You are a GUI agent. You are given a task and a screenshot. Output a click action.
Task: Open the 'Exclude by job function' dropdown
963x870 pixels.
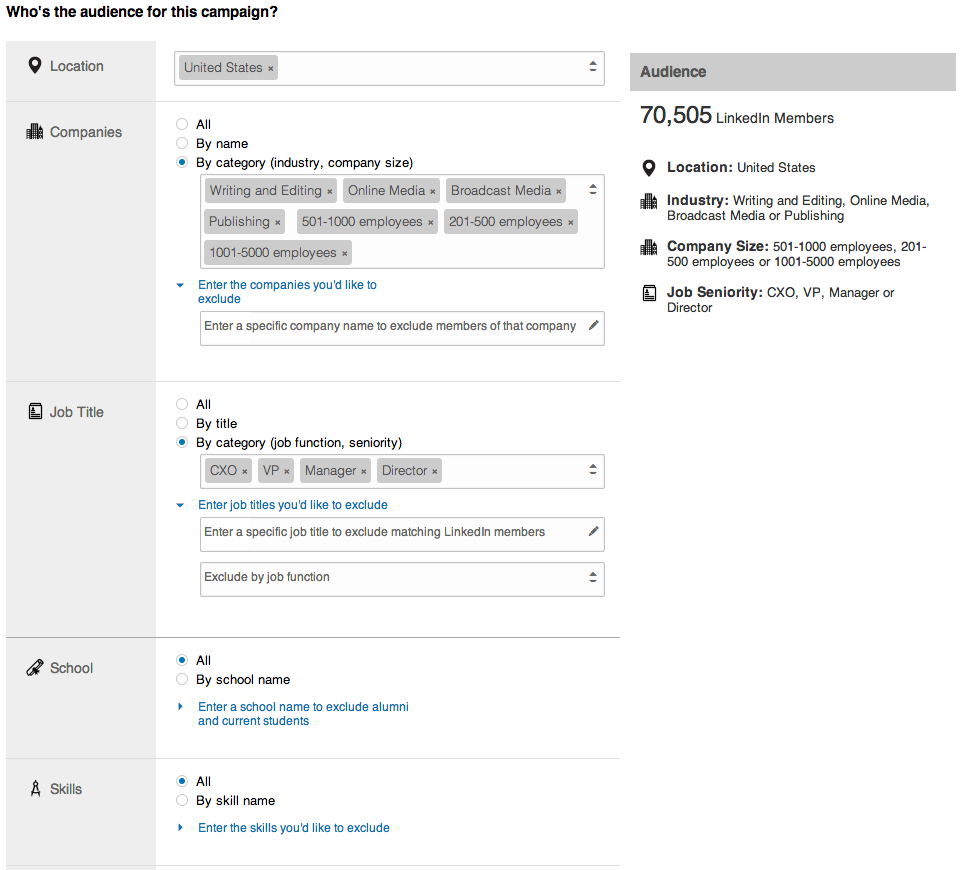pos(592,578)
